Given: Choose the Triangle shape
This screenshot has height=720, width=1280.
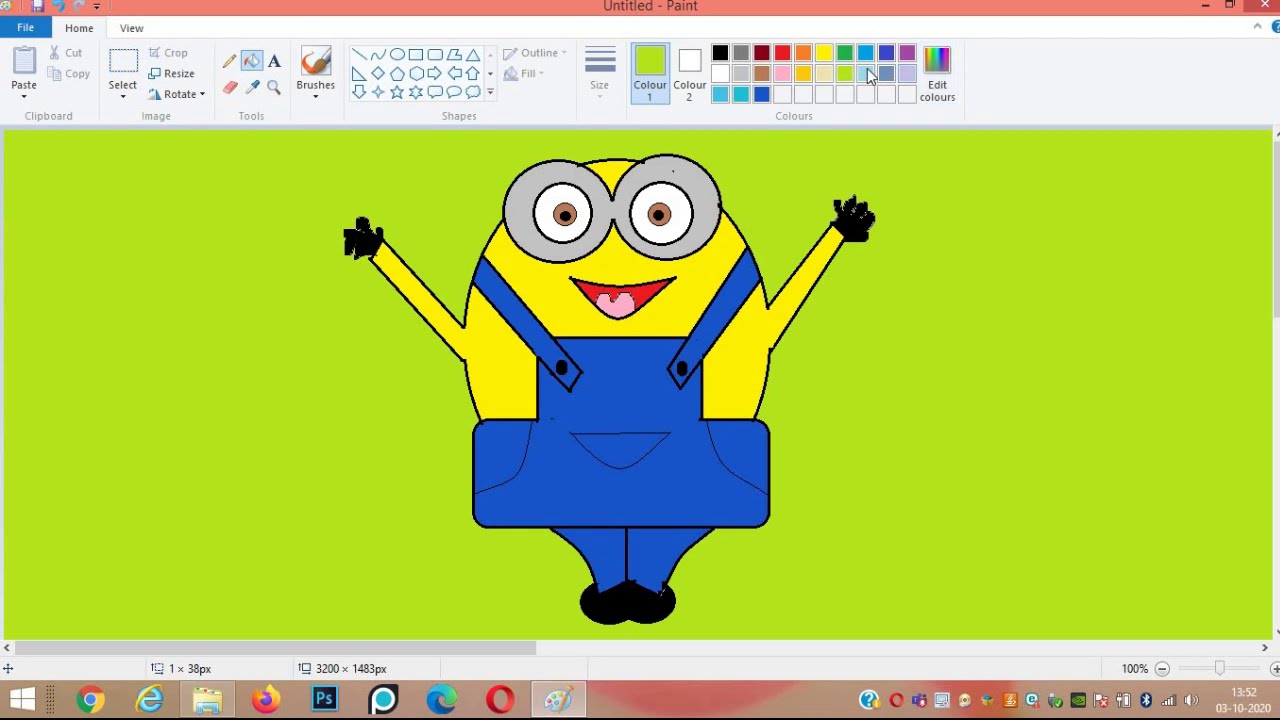Looking at the screenshot, I should tap(473, 55).
